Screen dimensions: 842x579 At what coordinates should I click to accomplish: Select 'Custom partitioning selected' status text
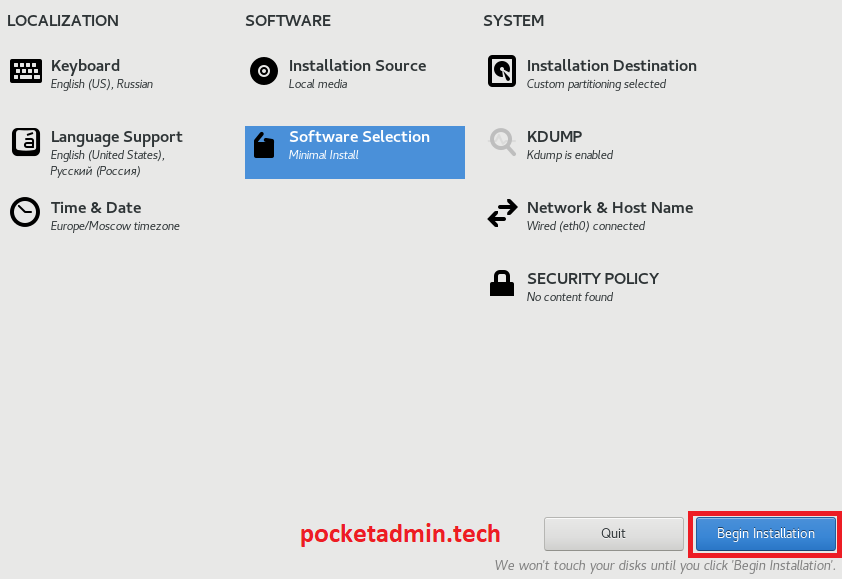596,85
